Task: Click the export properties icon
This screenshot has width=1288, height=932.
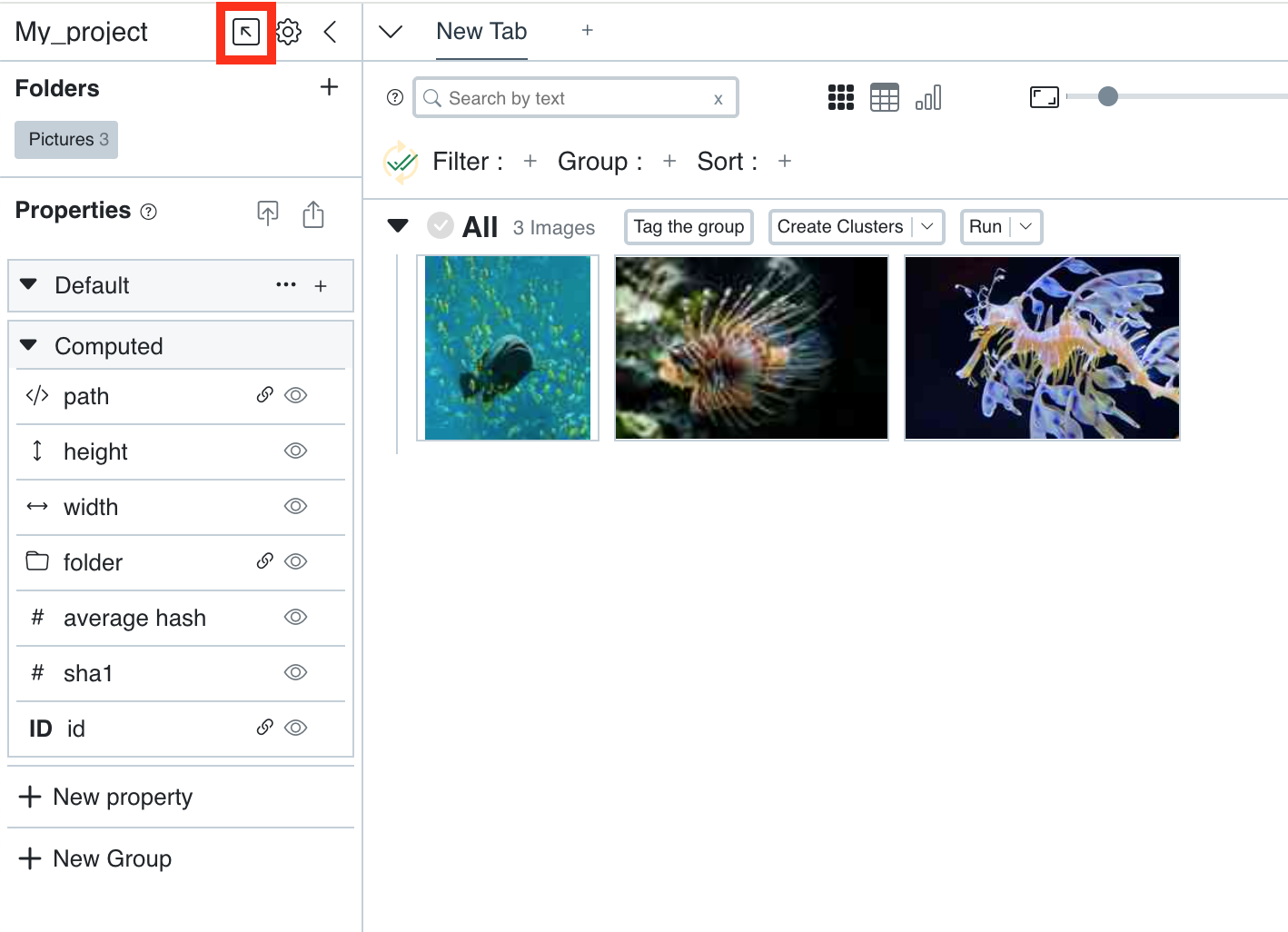Action: [313, 213]
